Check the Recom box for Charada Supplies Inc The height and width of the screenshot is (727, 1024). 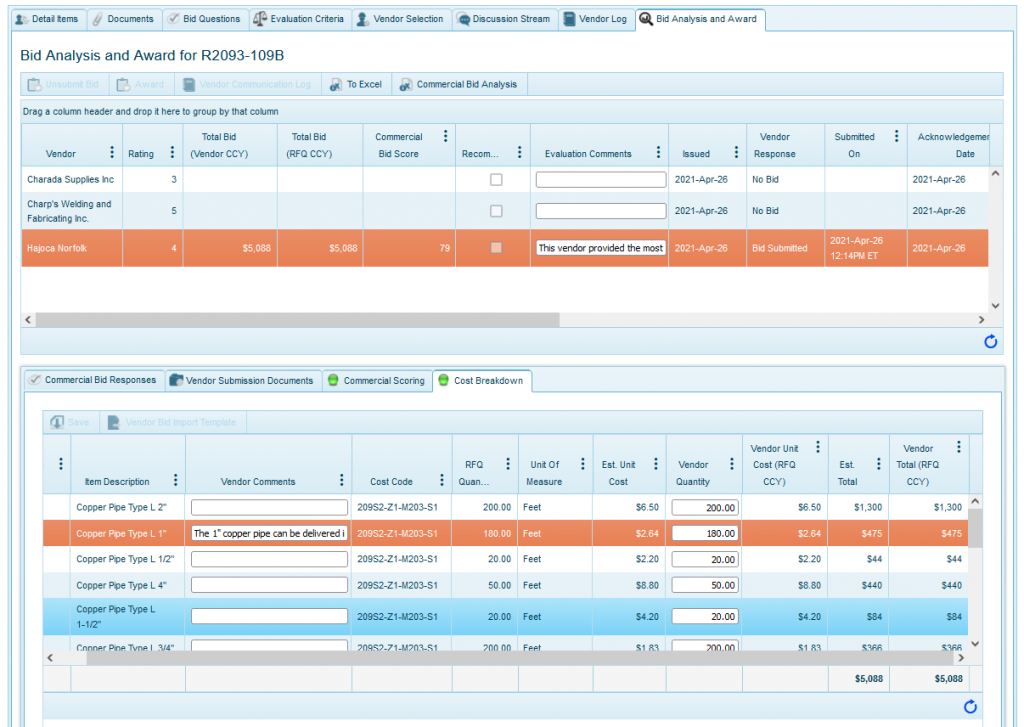[494, 180]
